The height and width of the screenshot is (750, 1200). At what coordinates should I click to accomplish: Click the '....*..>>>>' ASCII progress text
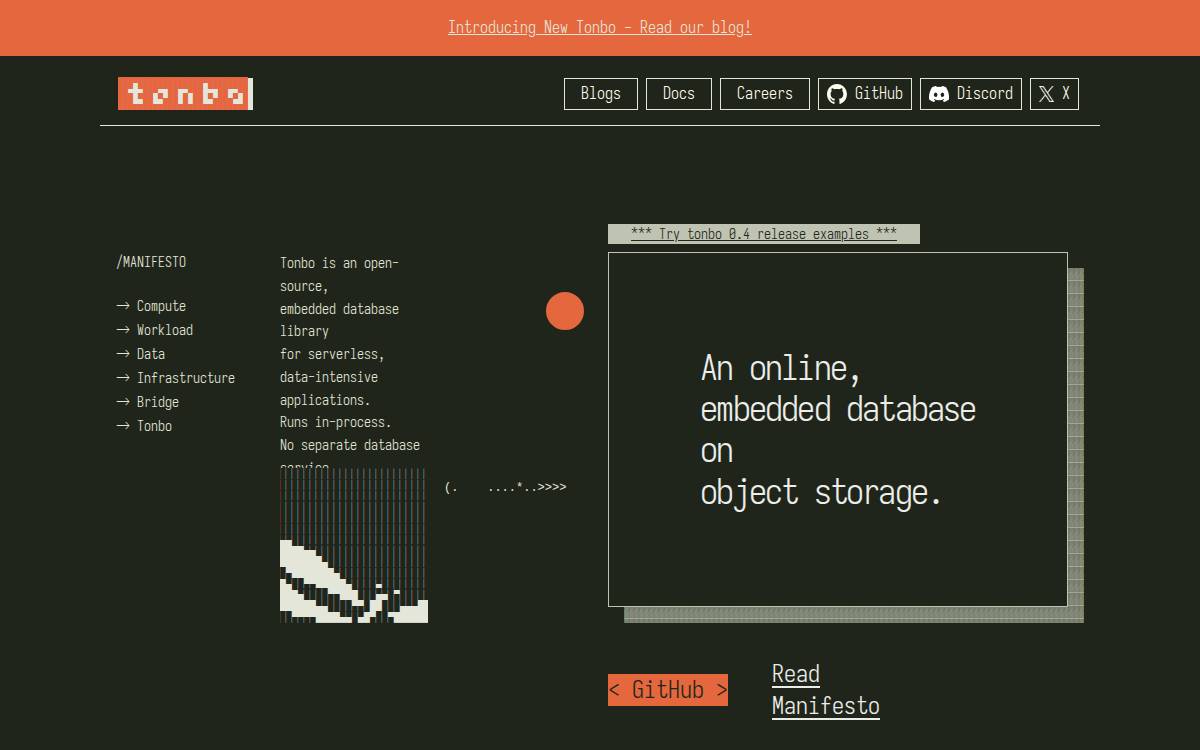coord(527,487)
